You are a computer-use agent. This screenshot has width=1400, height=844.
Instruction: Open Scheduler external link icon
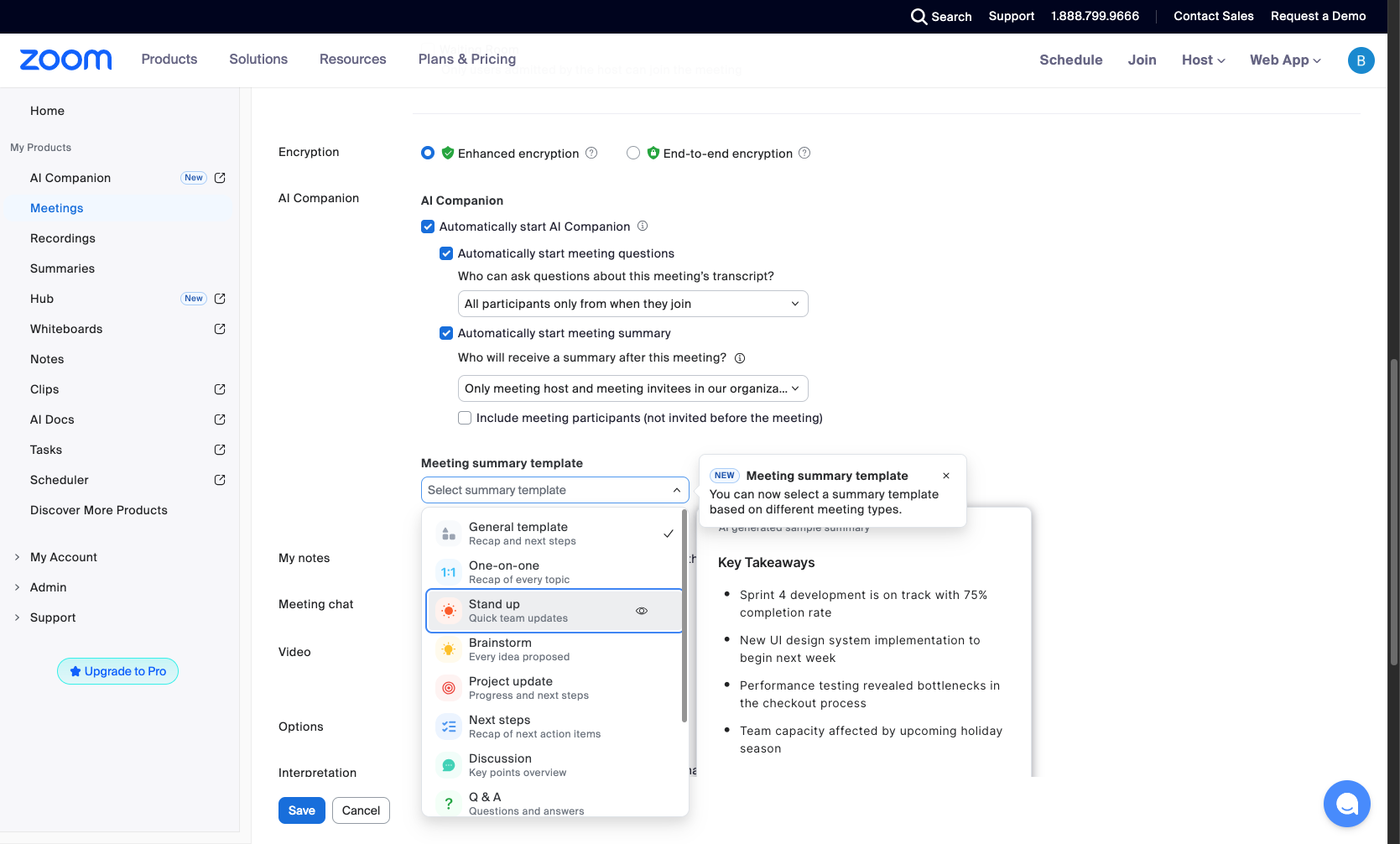click(x=220, y=480)
